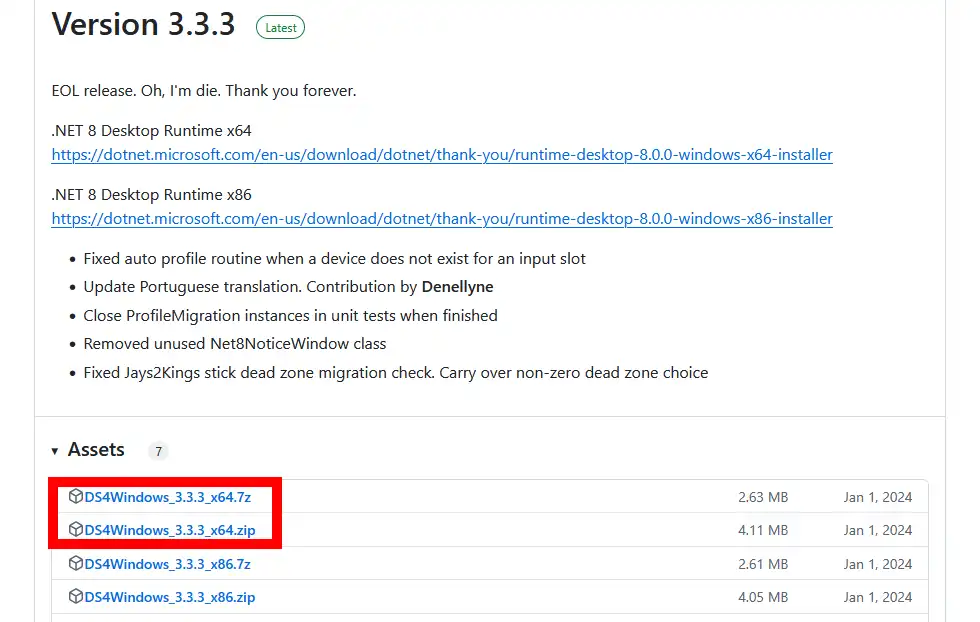980x622 pixels.
Task: Click the Assets section heading
Action: coord(96,450)
